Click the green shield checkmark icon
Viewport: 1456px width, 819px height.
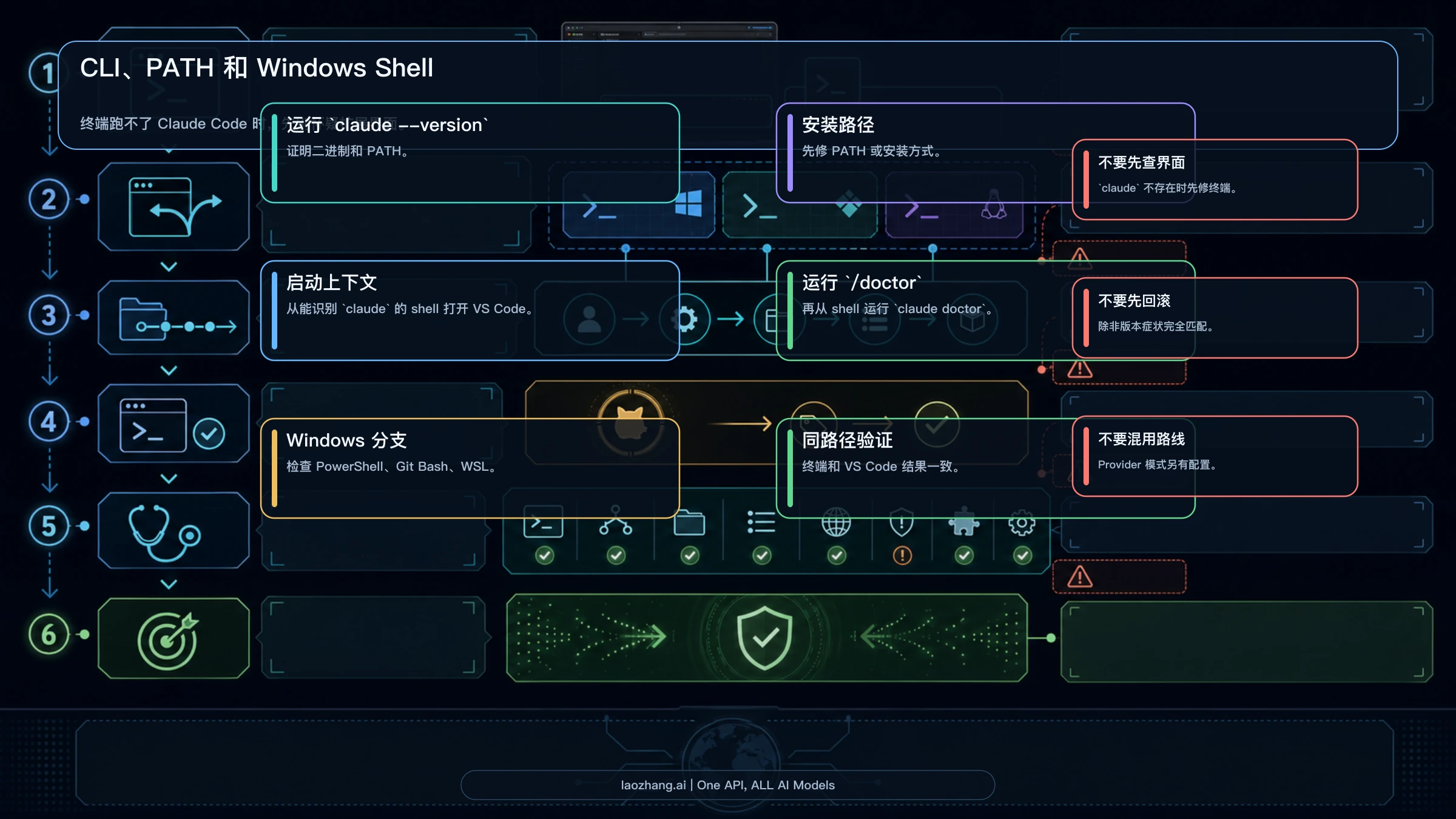point(764,638)
